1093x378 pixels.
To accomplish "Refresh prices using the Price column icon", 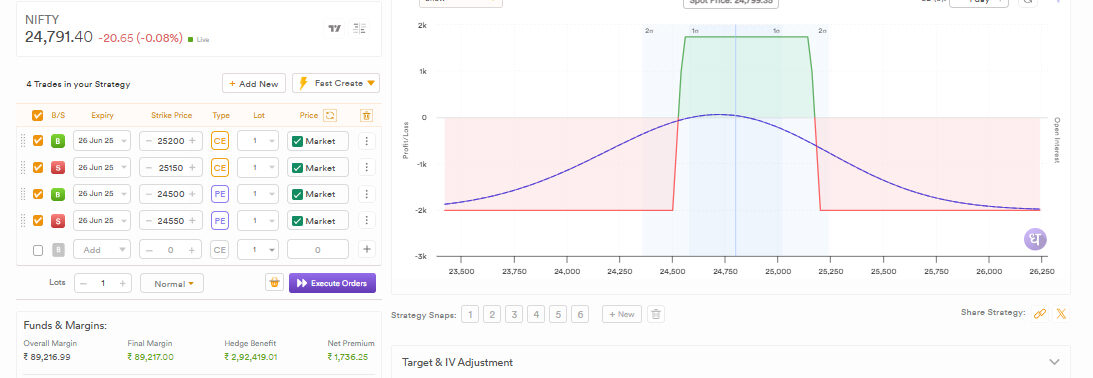I will pyautogui.click(x=330, y=115).
